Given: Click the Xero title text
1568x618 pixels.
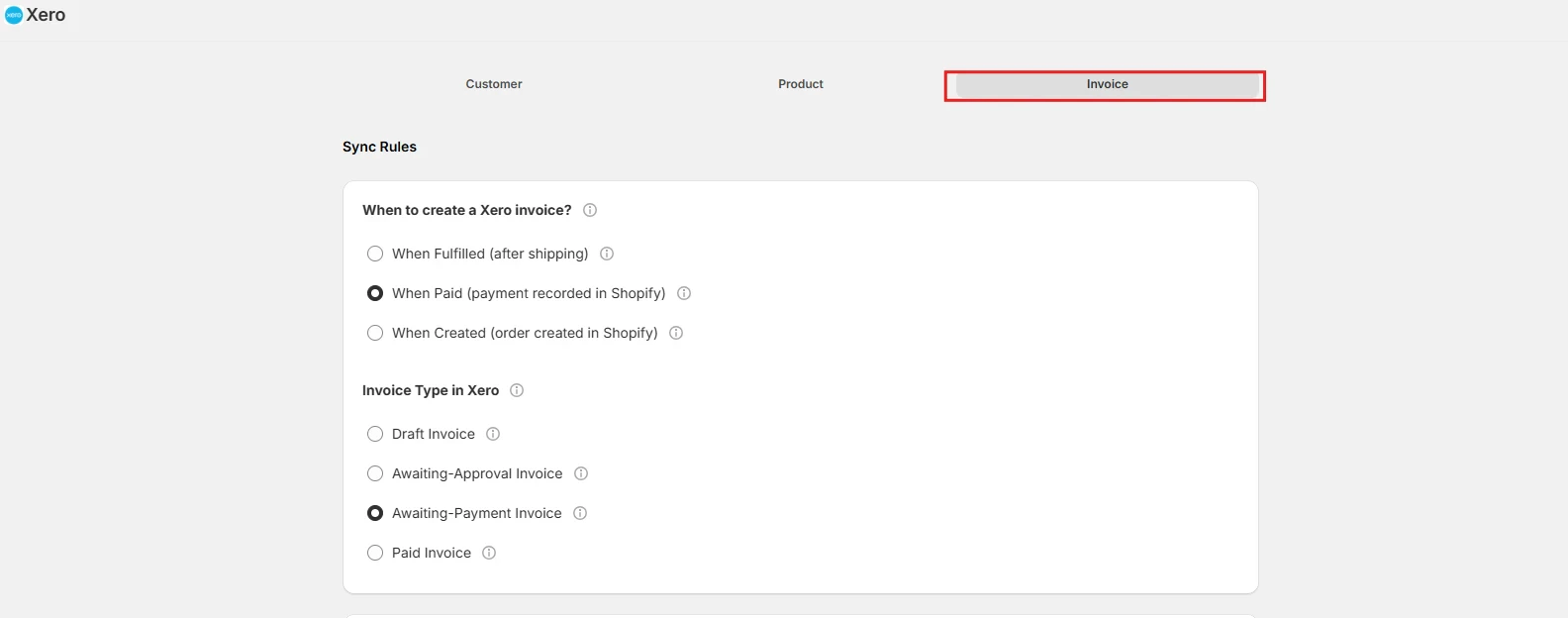Looking at the screenshot, I should pyautogui.click(x=46, y=15).
